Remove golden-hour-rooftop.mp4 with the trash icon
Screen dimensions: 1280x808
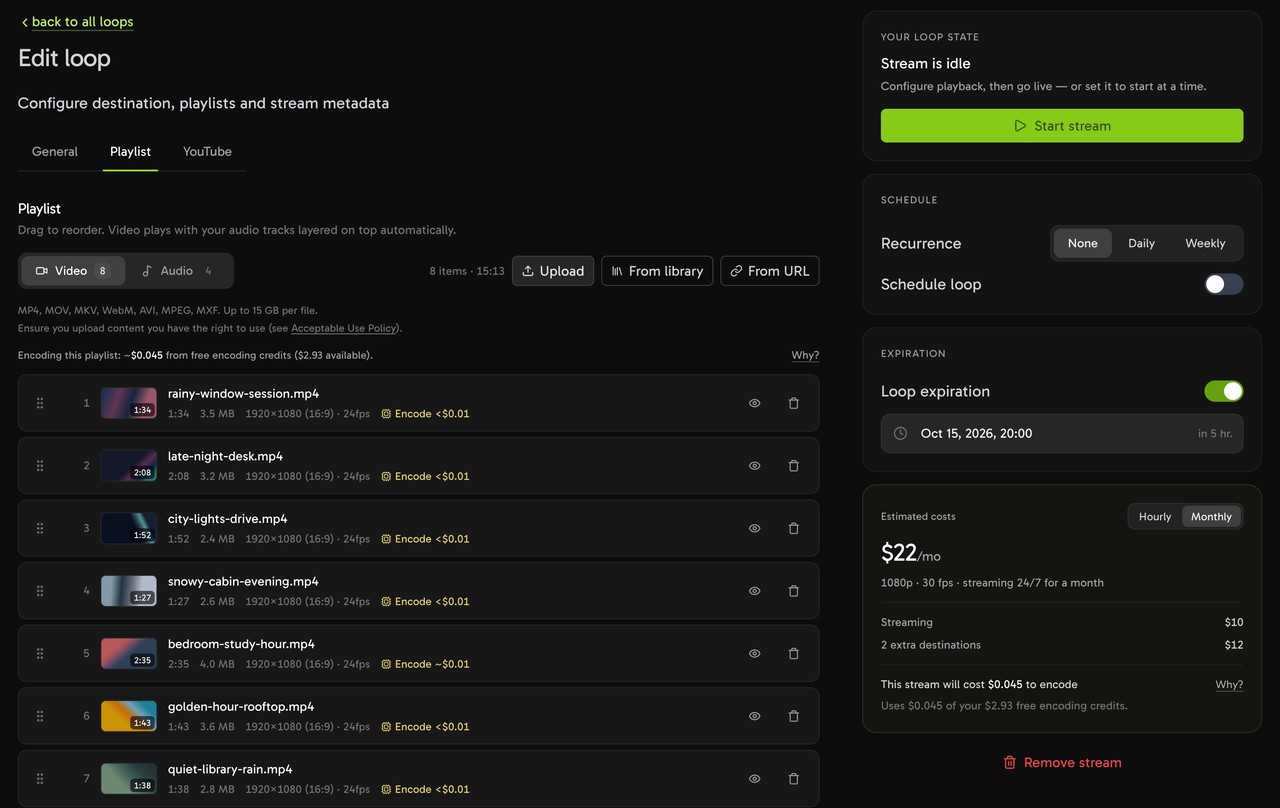click(x=794, y=716)
